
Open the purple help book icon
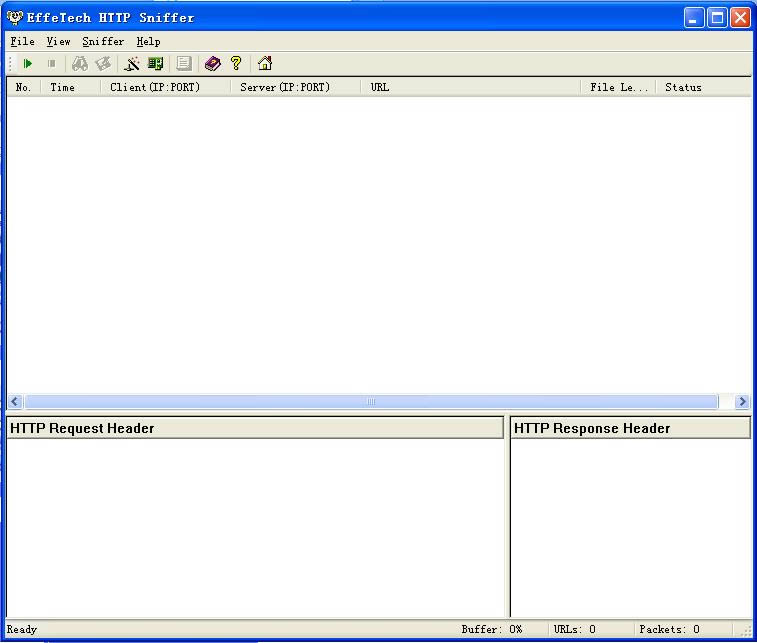[212, 64]
